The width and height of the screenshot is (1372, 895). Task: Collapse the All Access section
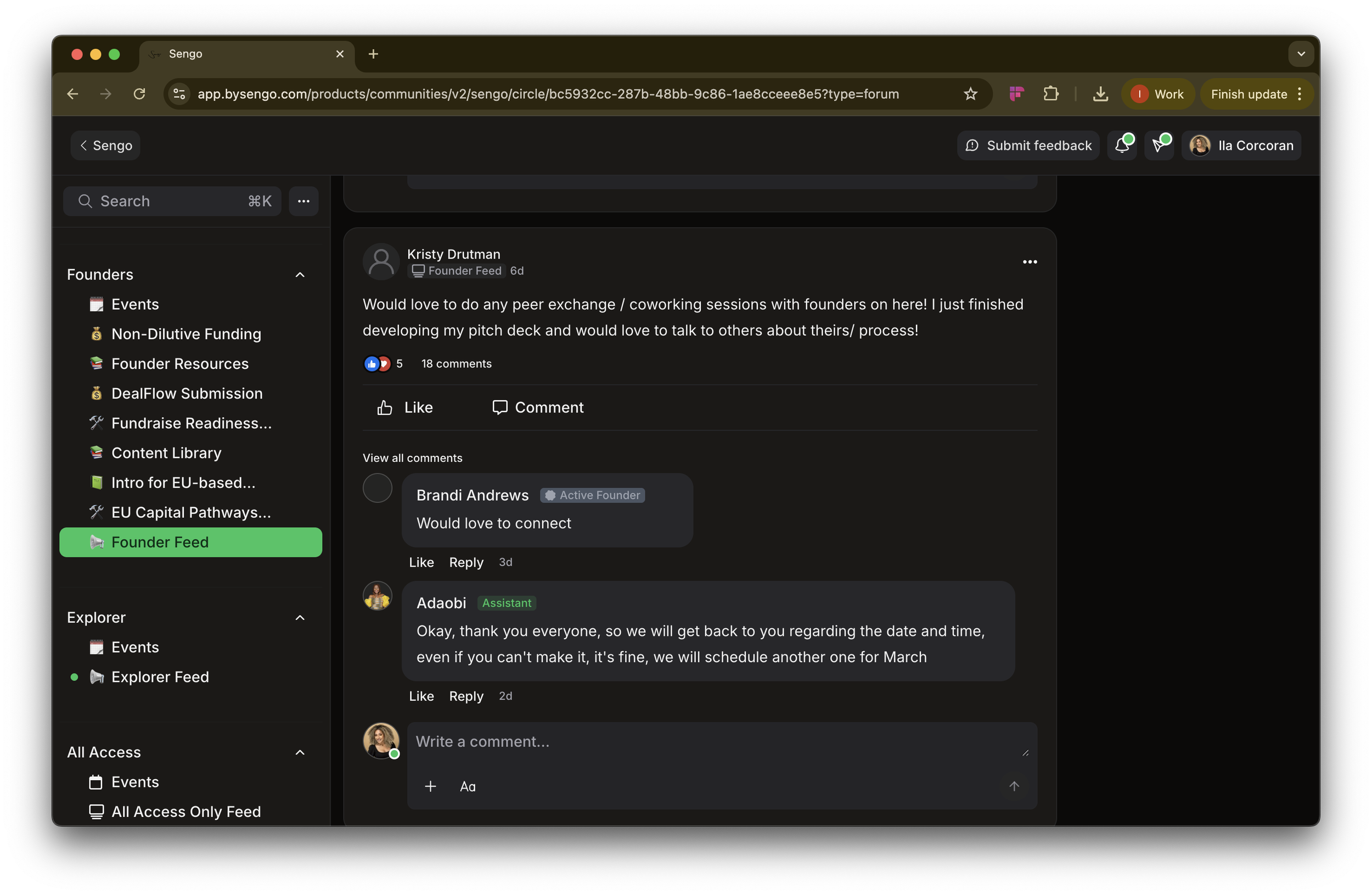click(300, 753)
